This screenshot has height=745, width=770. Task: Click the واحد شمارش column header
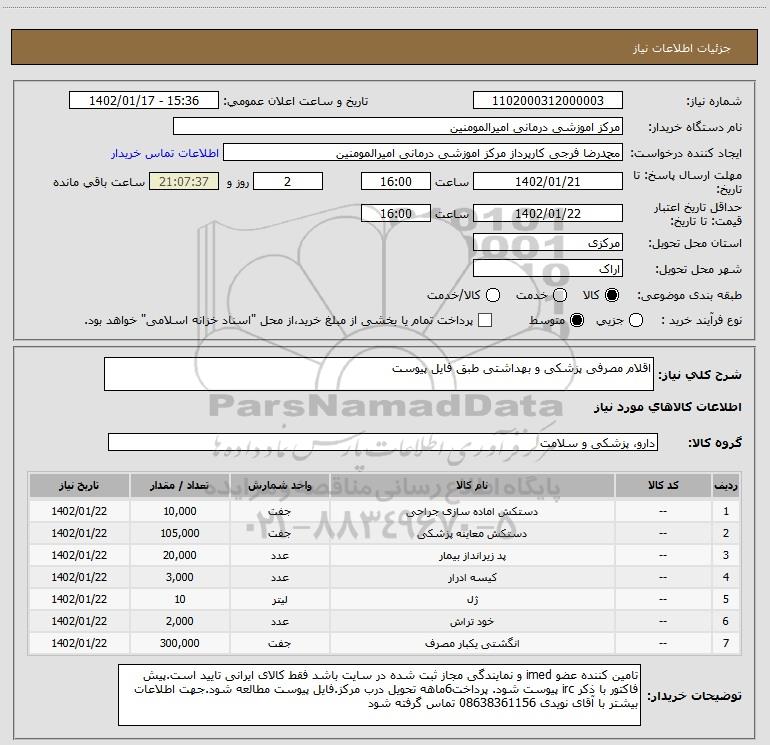(279, 485)
